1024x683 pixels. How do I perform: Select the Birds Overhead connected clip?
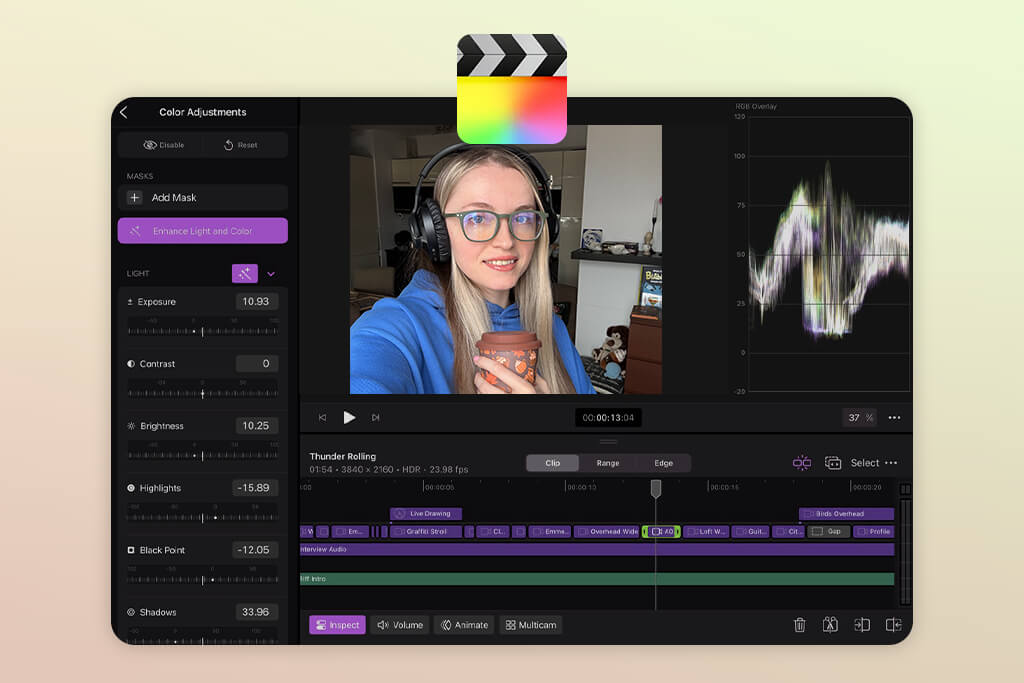point(846,514)
